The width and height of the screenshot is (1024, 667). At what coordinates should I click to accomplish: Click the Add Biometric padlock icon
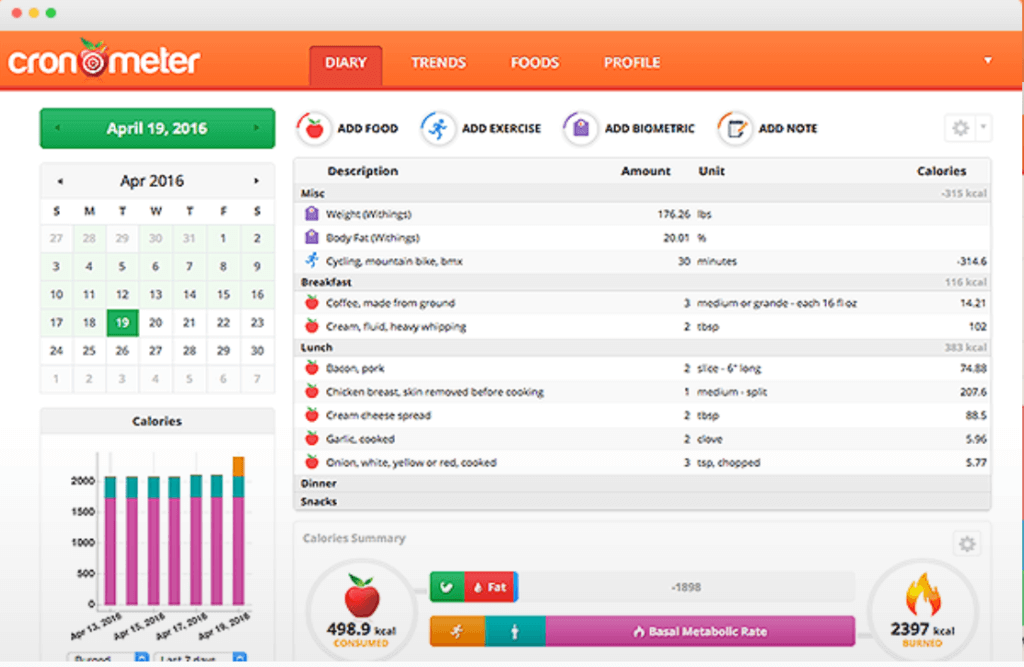coord(580,128)
